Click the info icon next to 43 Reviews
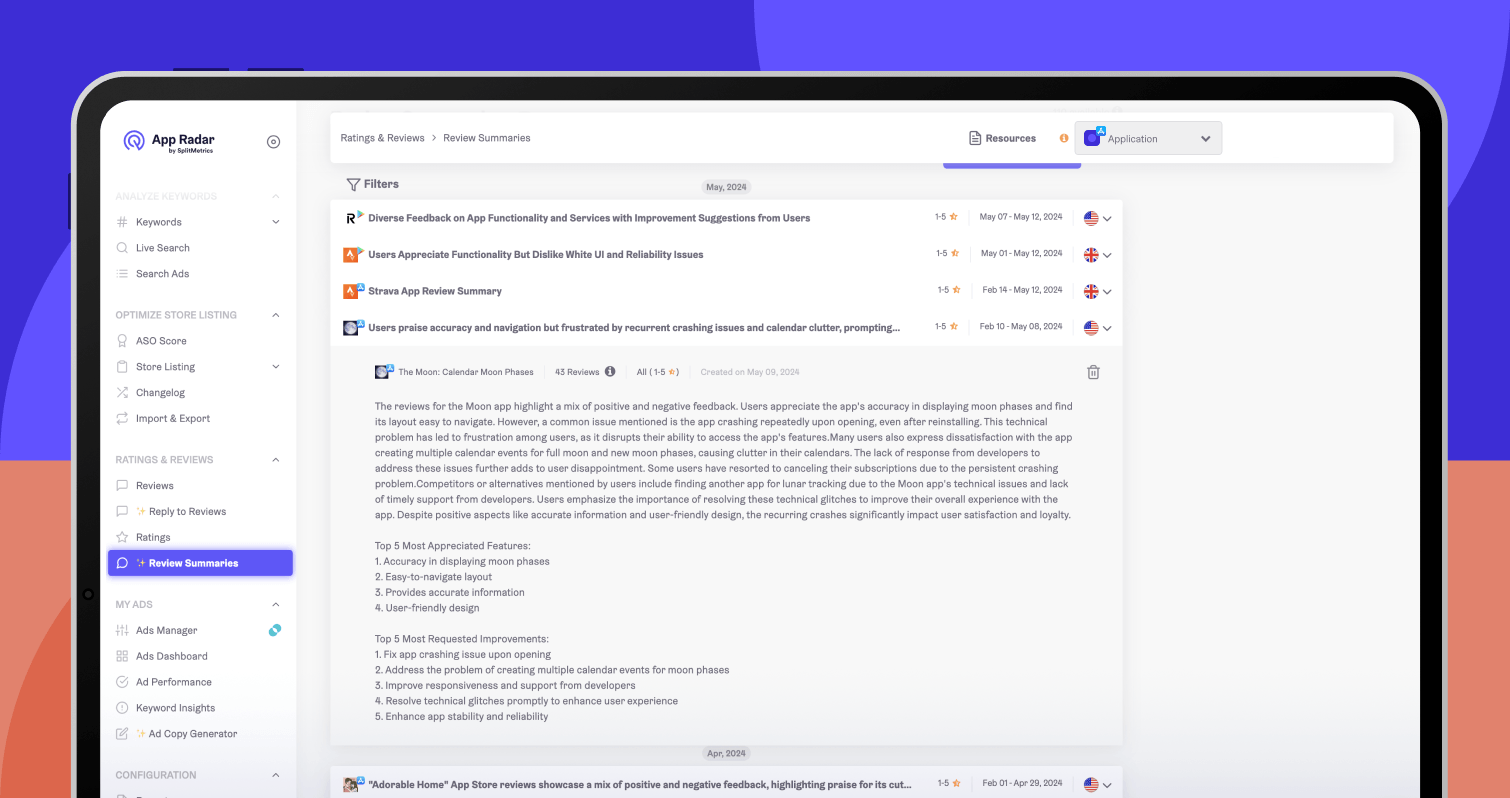 coord(610,372)
